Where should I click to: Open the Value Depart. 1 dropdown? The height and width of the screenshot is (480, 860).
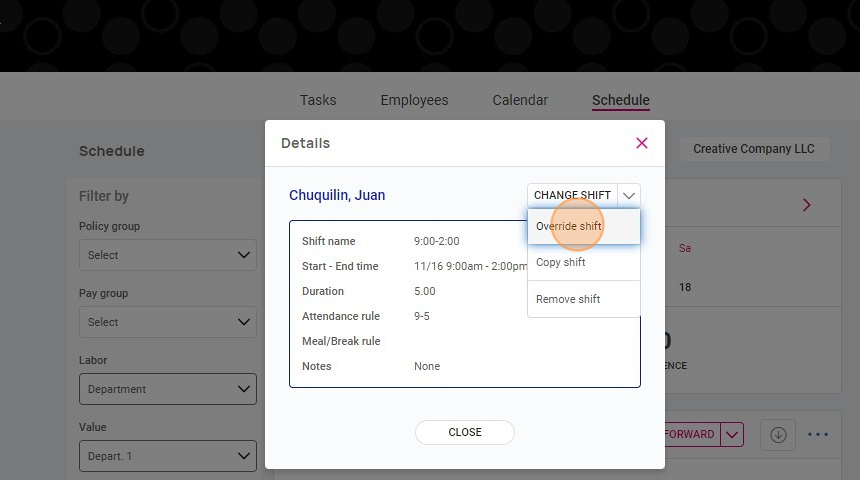click(x=168, y=456)
